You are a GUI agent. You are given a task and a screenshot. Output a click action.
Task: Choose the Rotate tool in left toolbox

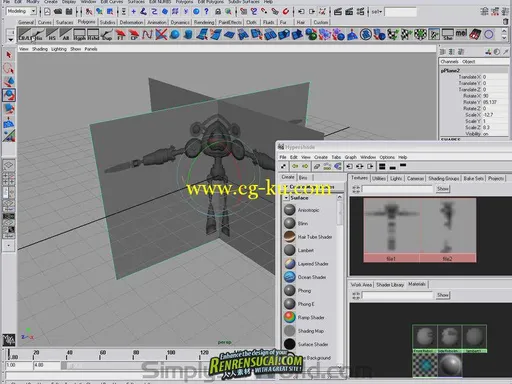[x=9, y=95]
